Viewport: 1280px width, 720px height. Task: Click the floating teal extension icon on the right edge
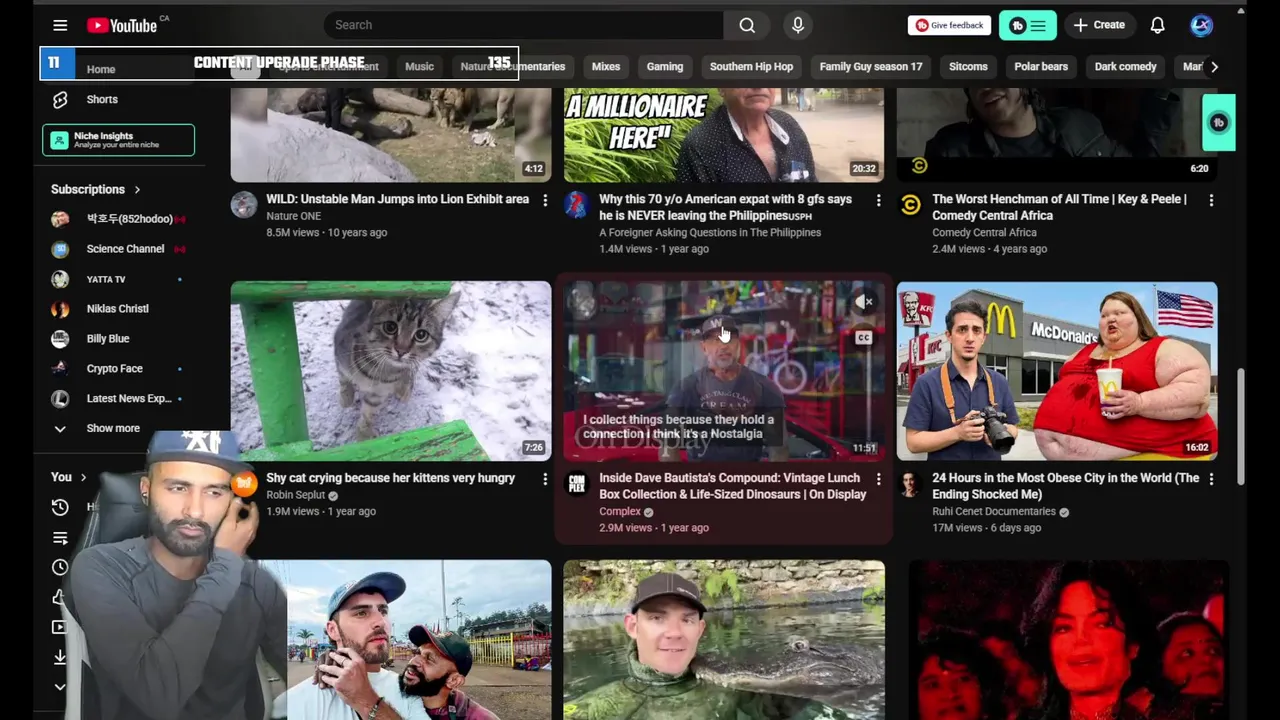point(1218,122)
